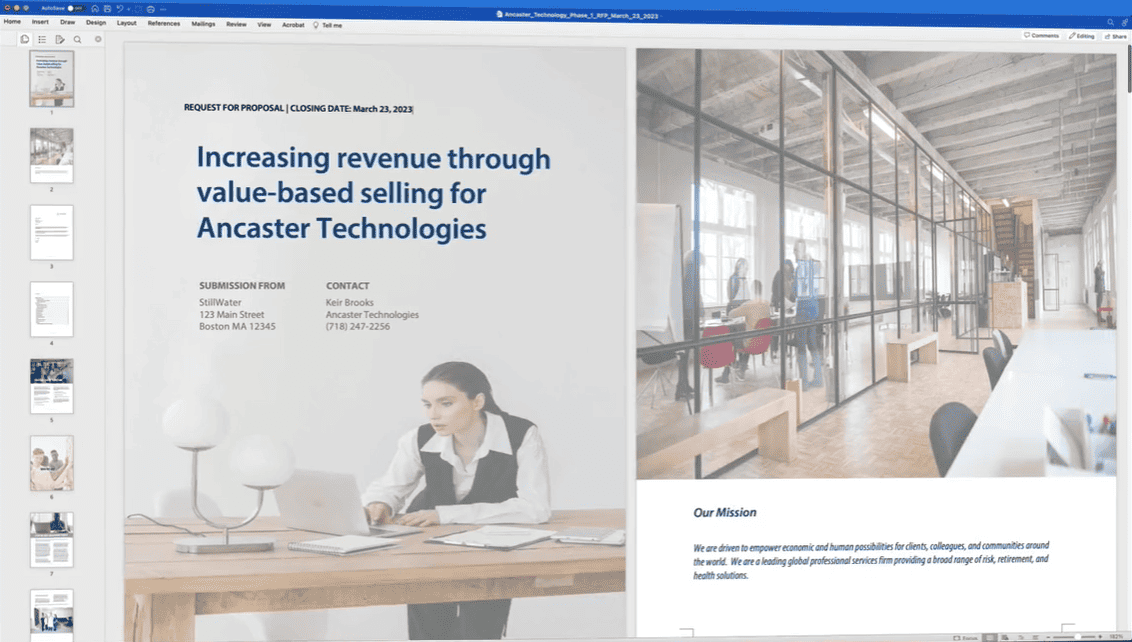
Task: Click the Share button
Action: (1115, 36)
